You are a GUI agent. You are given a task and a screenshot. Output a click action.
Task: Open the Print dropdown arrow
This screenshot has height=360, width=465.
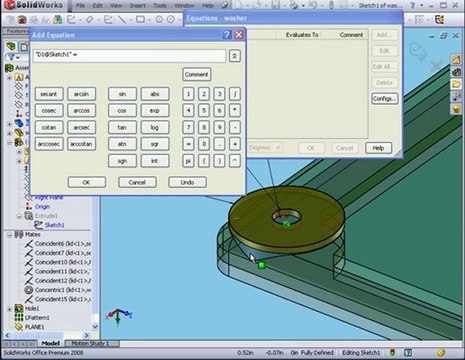[x=303, y=6]
